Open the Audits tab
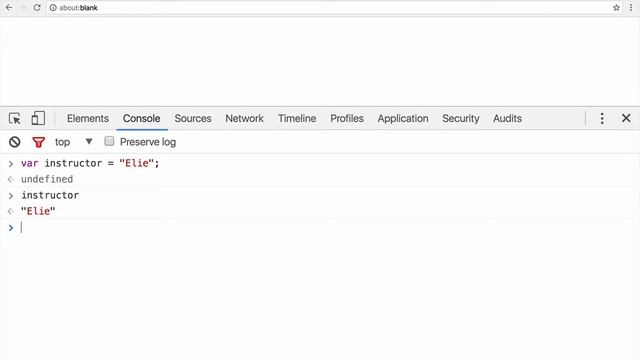 (507, 118)
